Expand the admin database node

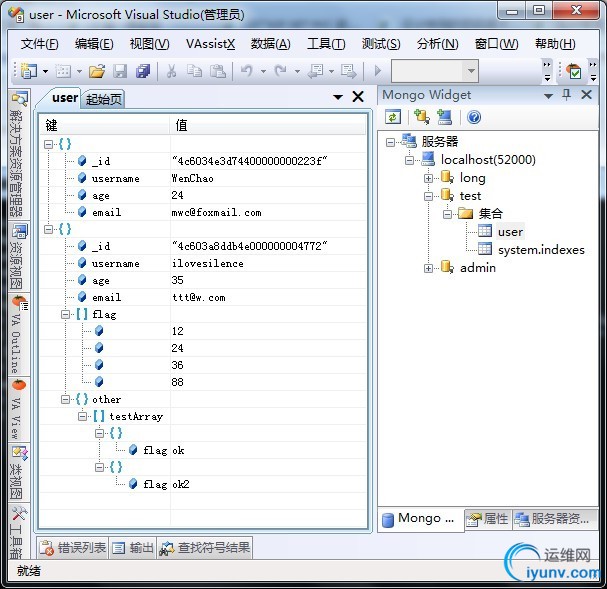click(428, 268)
